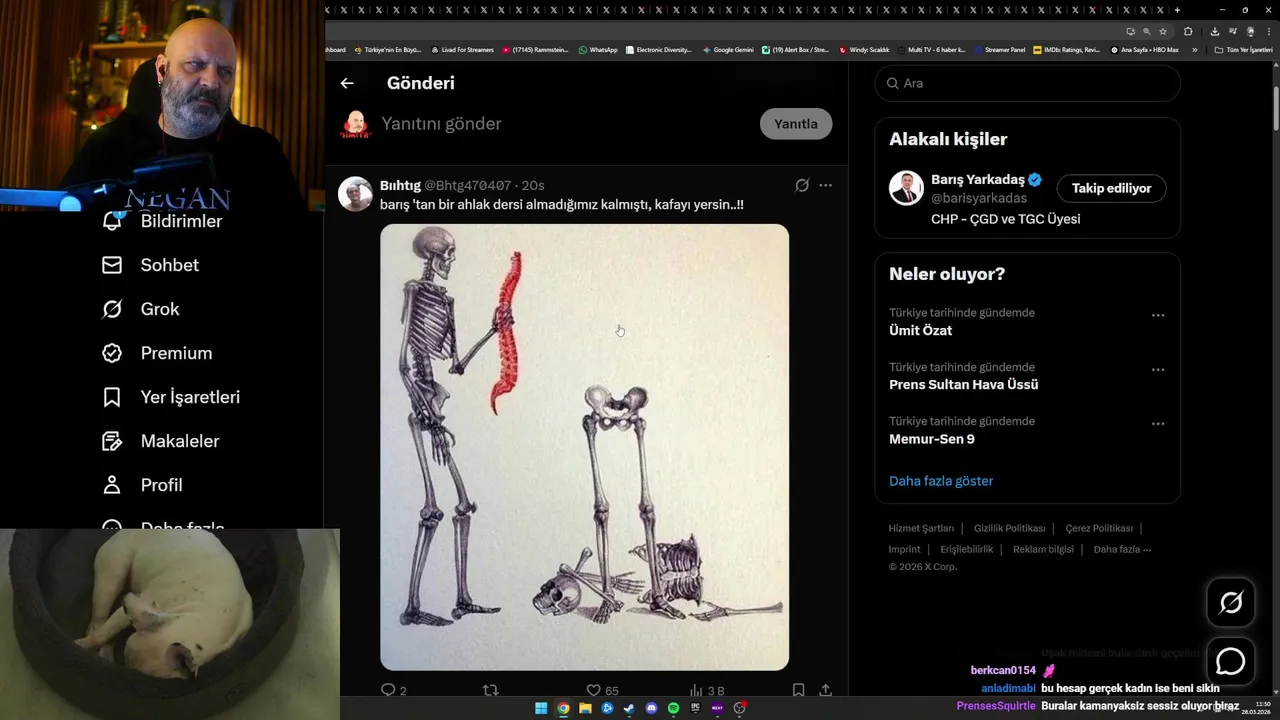The image size is (1280, 720).
Task: Focus the Ara search box
Action: (1027, 83)
